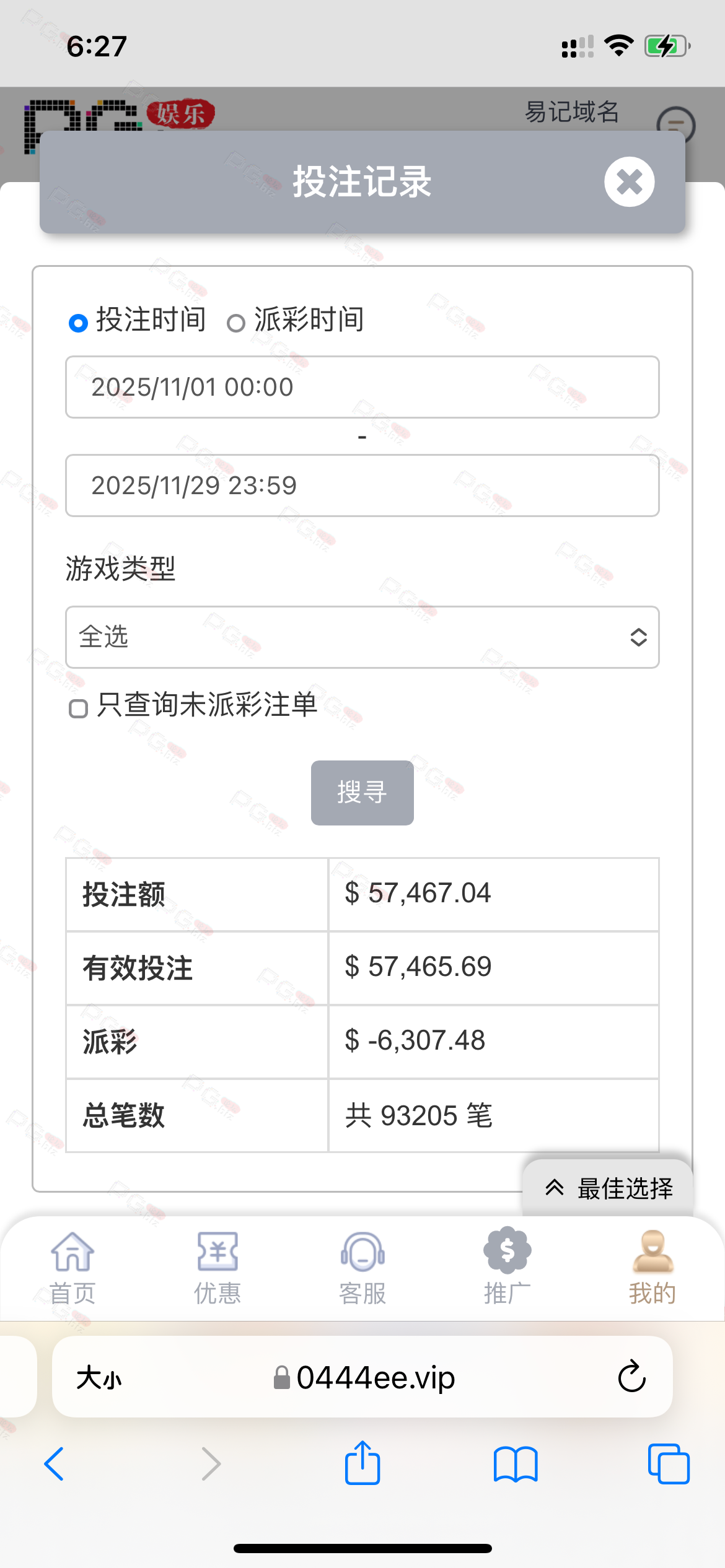Screen dimensions: 725x1568
Task: Show all Safari tabs
Action: 668,1464
